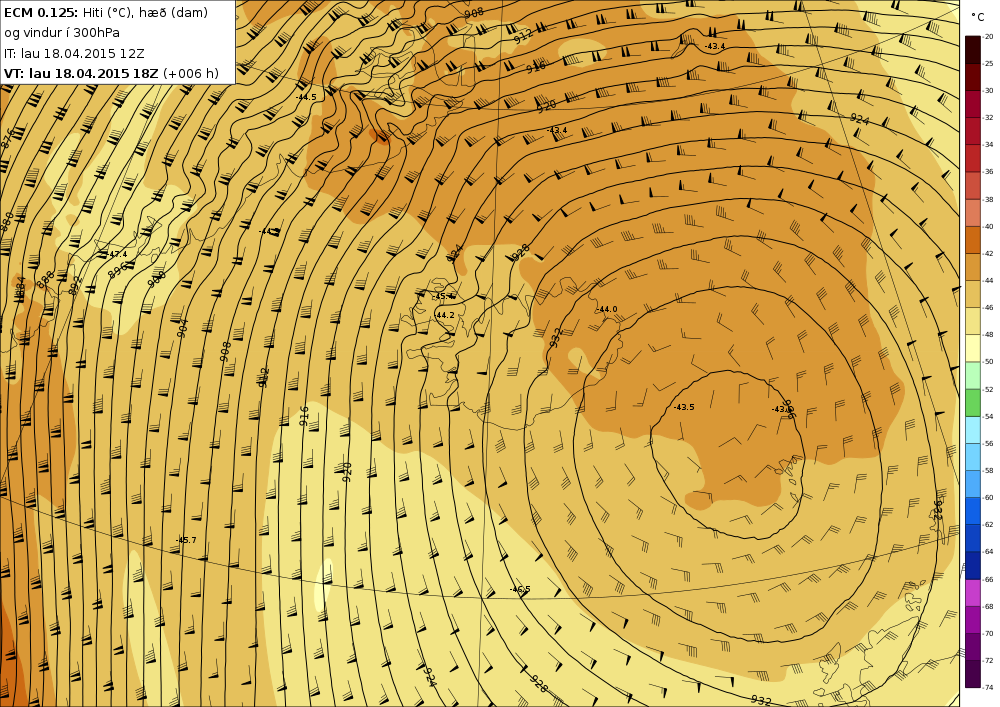Select the orange legend swatch between -42 and -44
This screenshot has width=1000, height=707.
tap(973, 266)
